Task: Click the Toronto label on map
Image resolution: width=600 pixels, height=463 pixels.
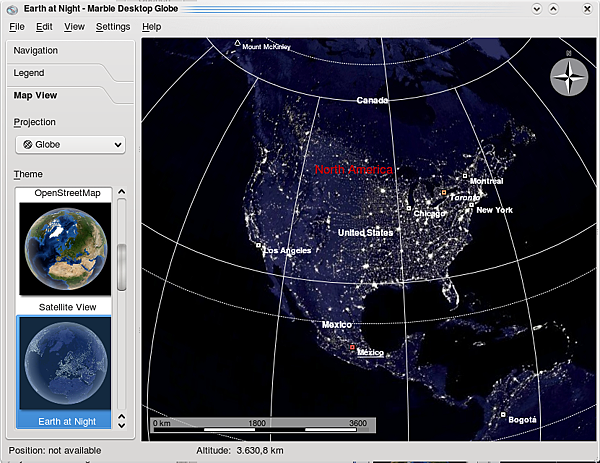Action: click(465, 198)
